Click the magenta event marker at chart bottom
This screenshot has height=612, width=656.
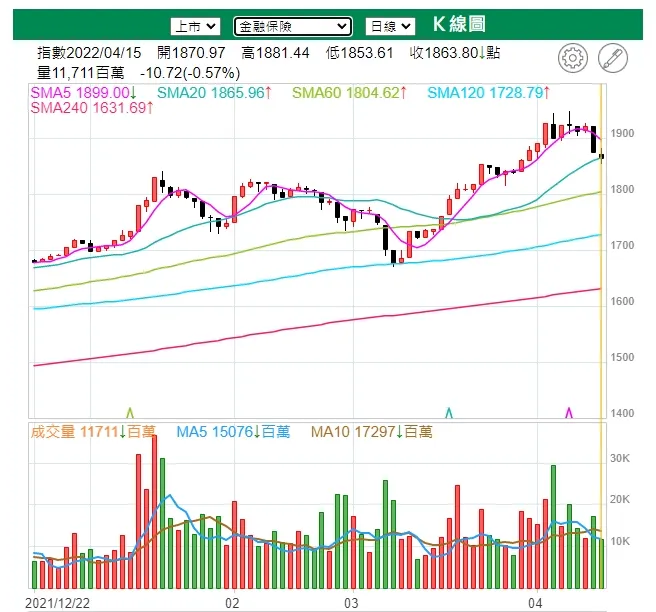pyautogui.click(x=569, y=413)
